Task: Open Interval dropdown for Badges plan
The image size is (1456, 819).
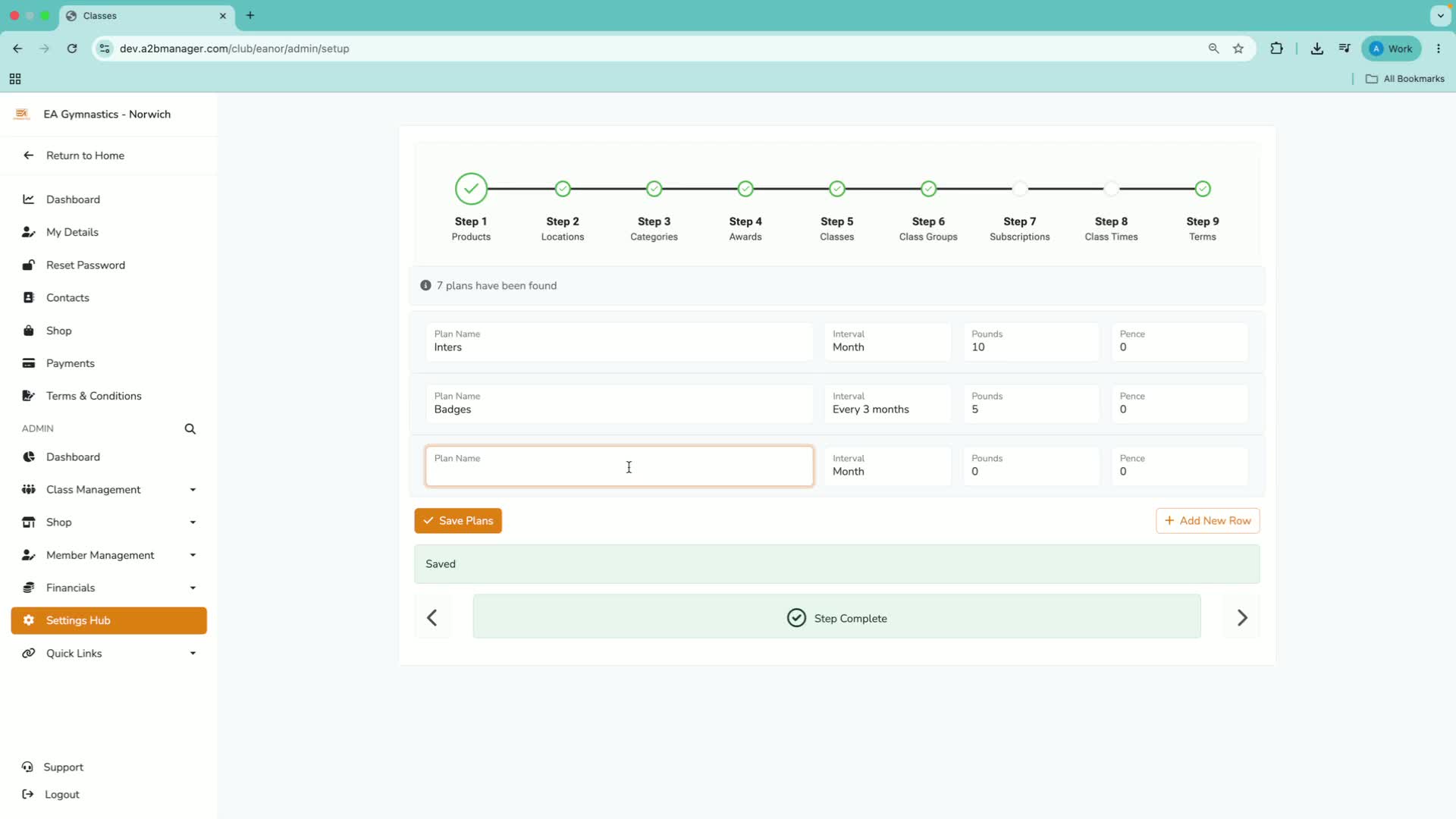Action: [887, 403]
